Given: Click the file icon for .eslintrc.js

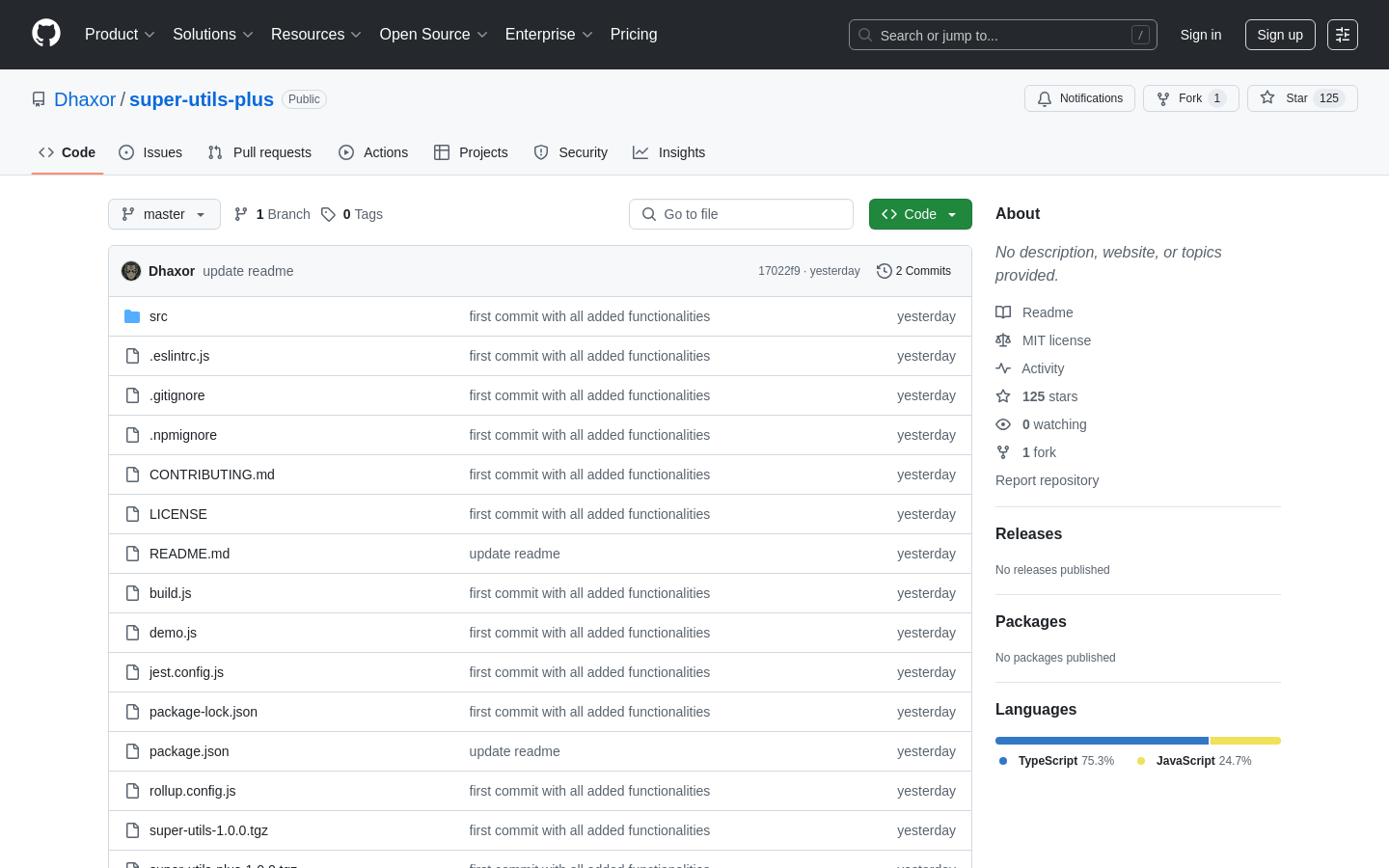Looking at the screenshot, I should click(x=132, y=356).
